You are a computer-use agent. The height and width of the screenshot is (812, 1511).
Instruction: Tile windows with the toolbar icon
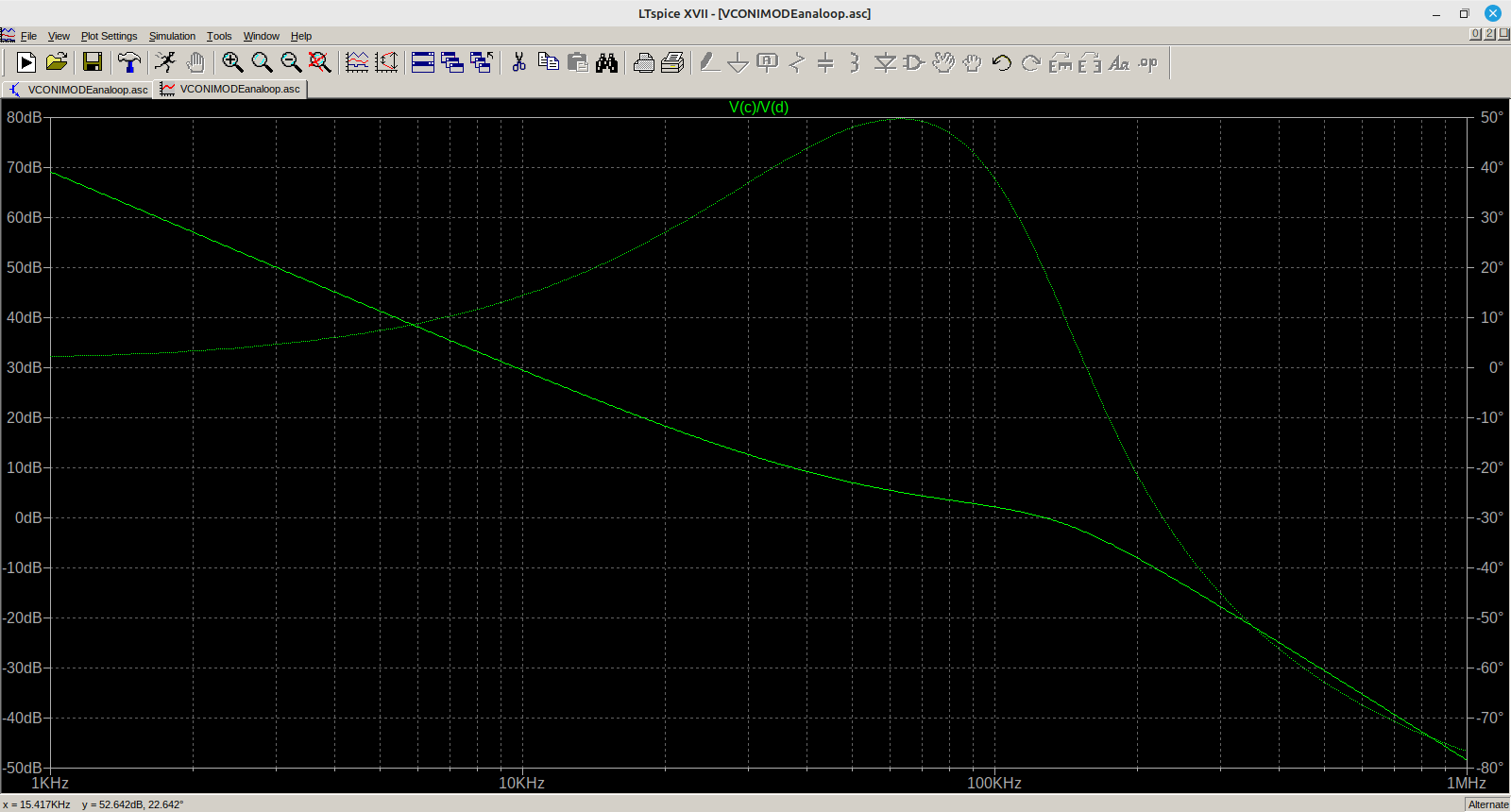(423, 62)
